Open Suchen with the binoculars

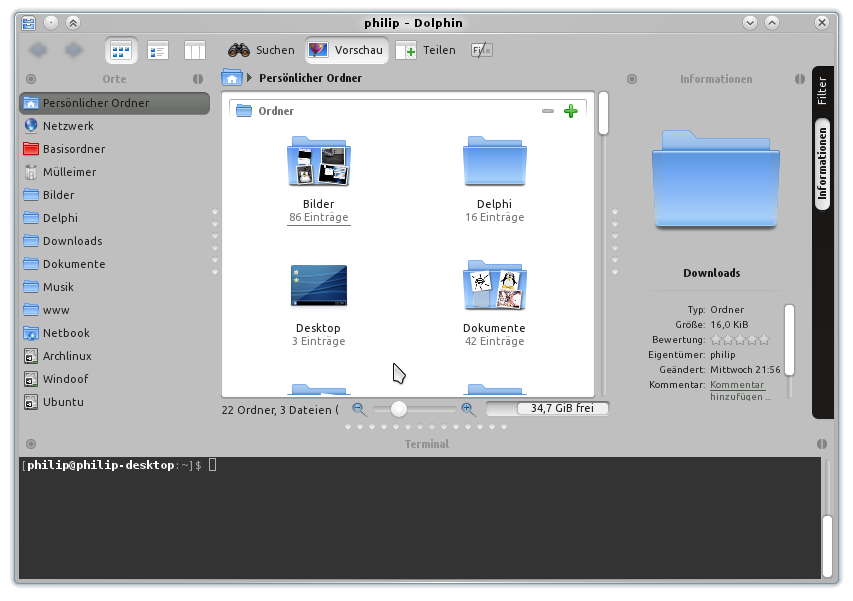pos(261,50)
